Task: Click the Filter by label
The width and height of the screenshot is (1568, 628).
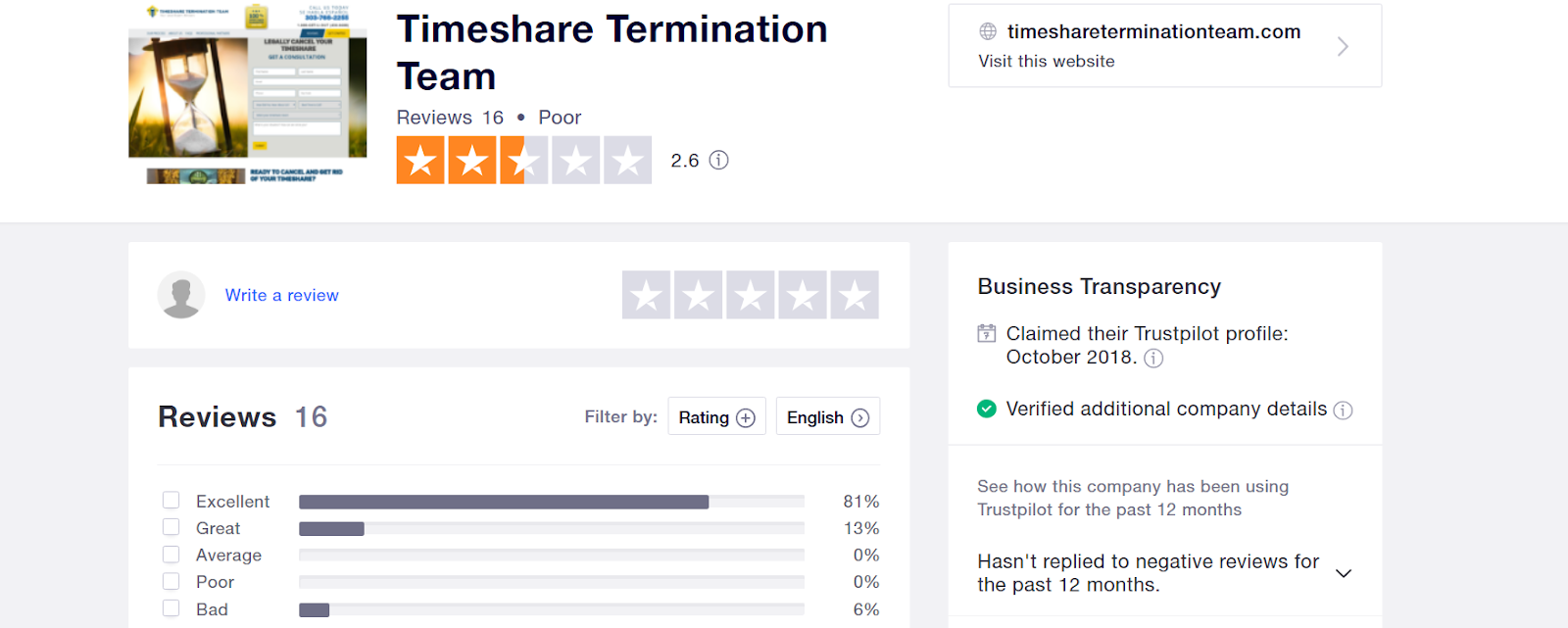Action: pos(621,416)
